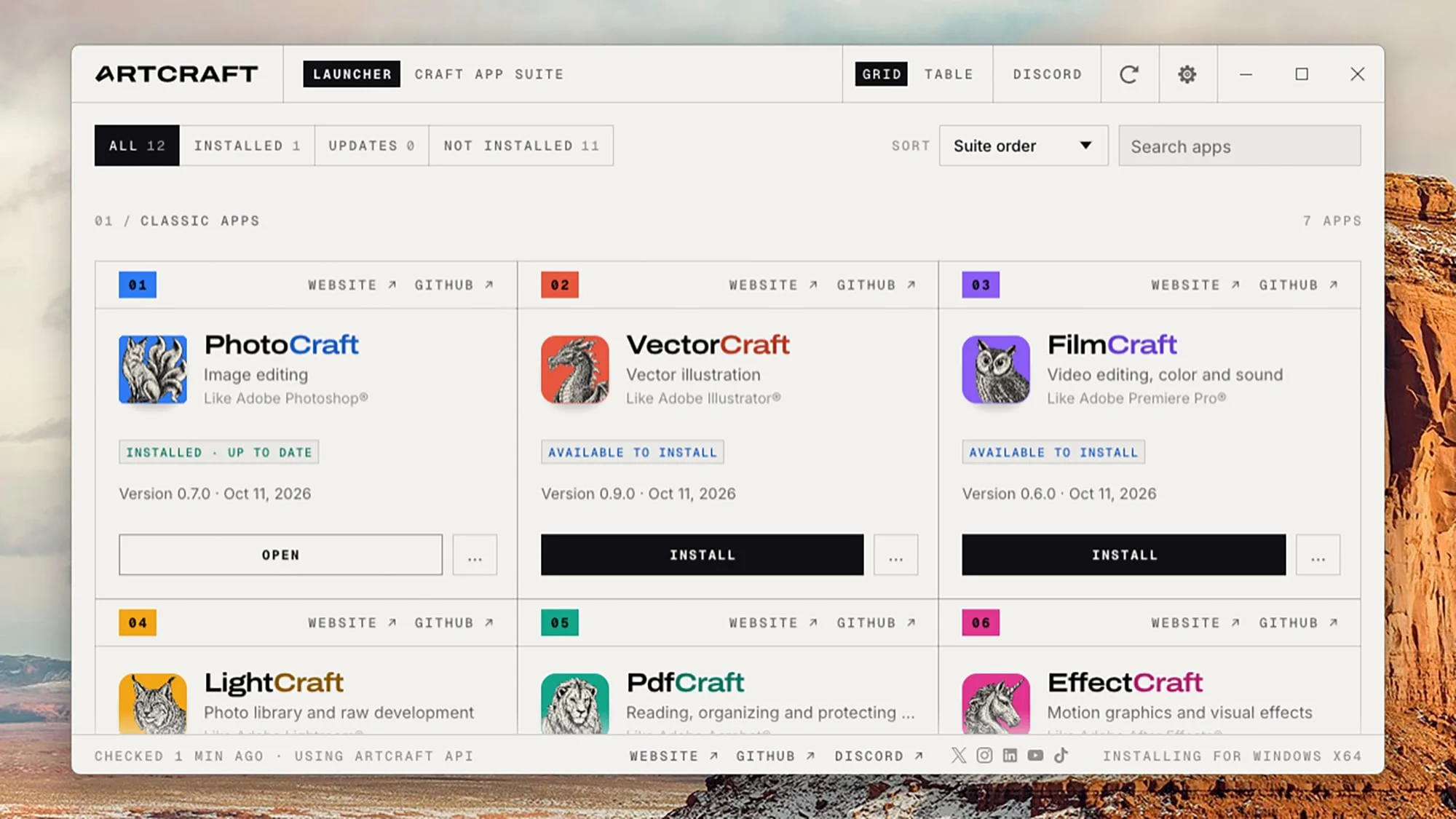Open PdfCraft Website link

(774, 623)
